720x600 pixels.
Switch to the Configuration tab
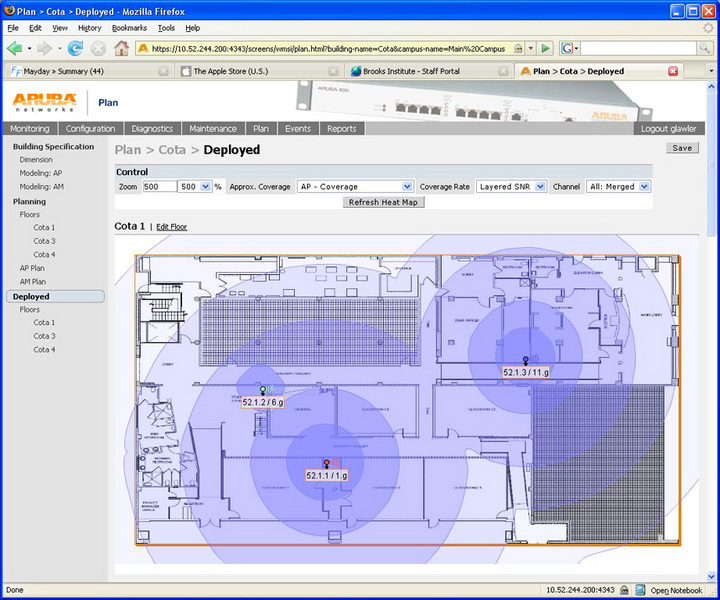click(90, 129)
